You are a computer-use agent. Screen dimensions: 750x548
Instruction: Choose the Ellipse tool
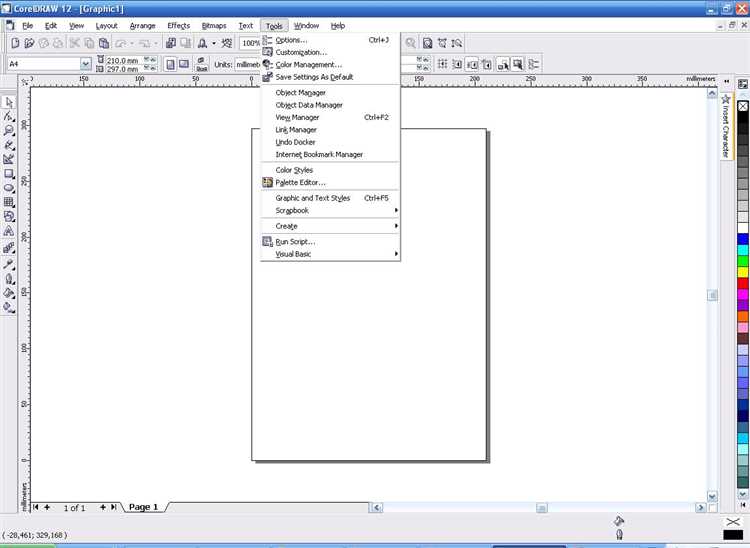tap(9, 188)
